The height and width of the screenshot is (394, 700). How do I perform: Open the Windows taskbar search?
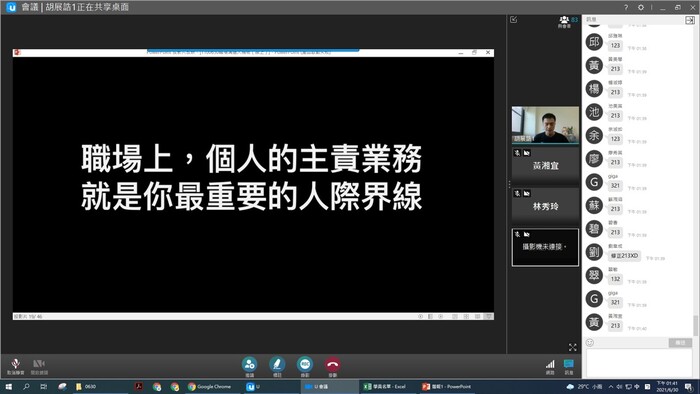click(26, 386)
